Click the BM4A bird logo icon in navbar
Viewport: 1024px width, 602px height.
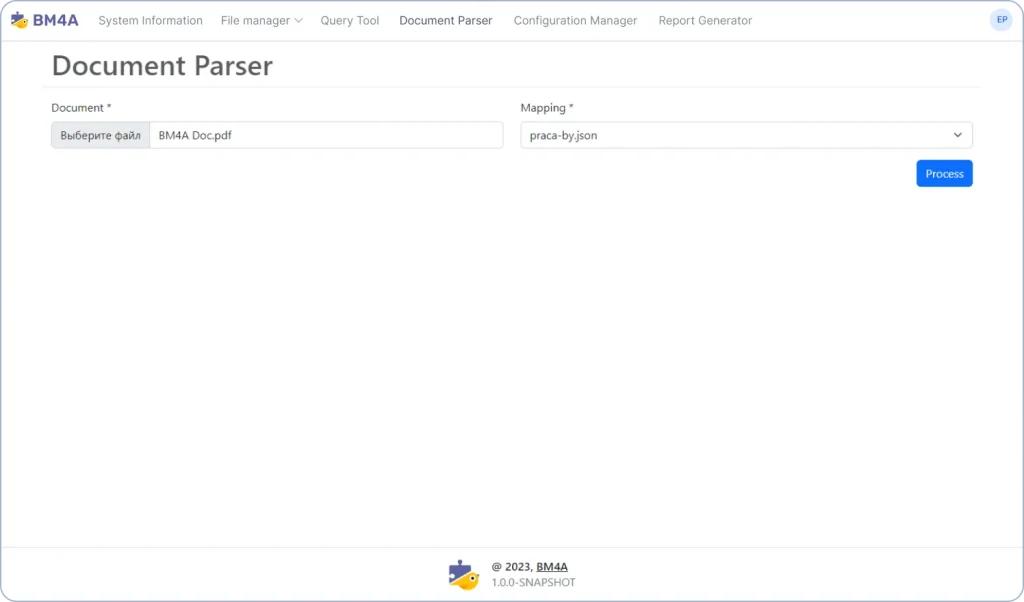click(x=19, y=20)
